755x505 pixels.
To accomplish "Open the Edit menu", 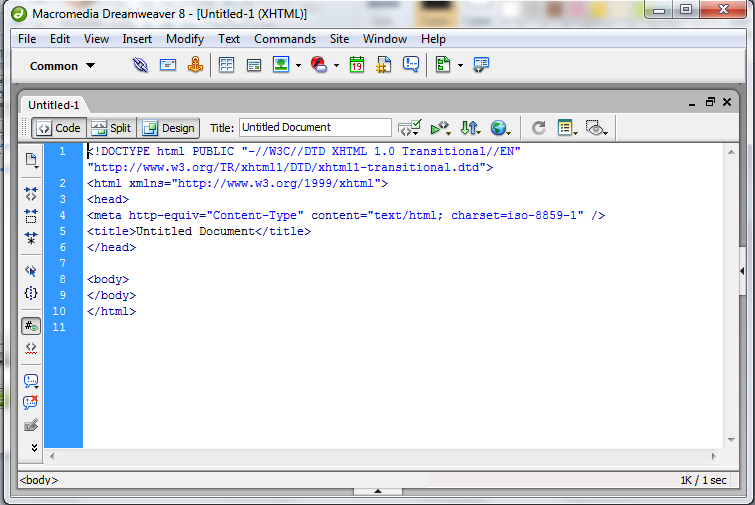I will point(60,39).
